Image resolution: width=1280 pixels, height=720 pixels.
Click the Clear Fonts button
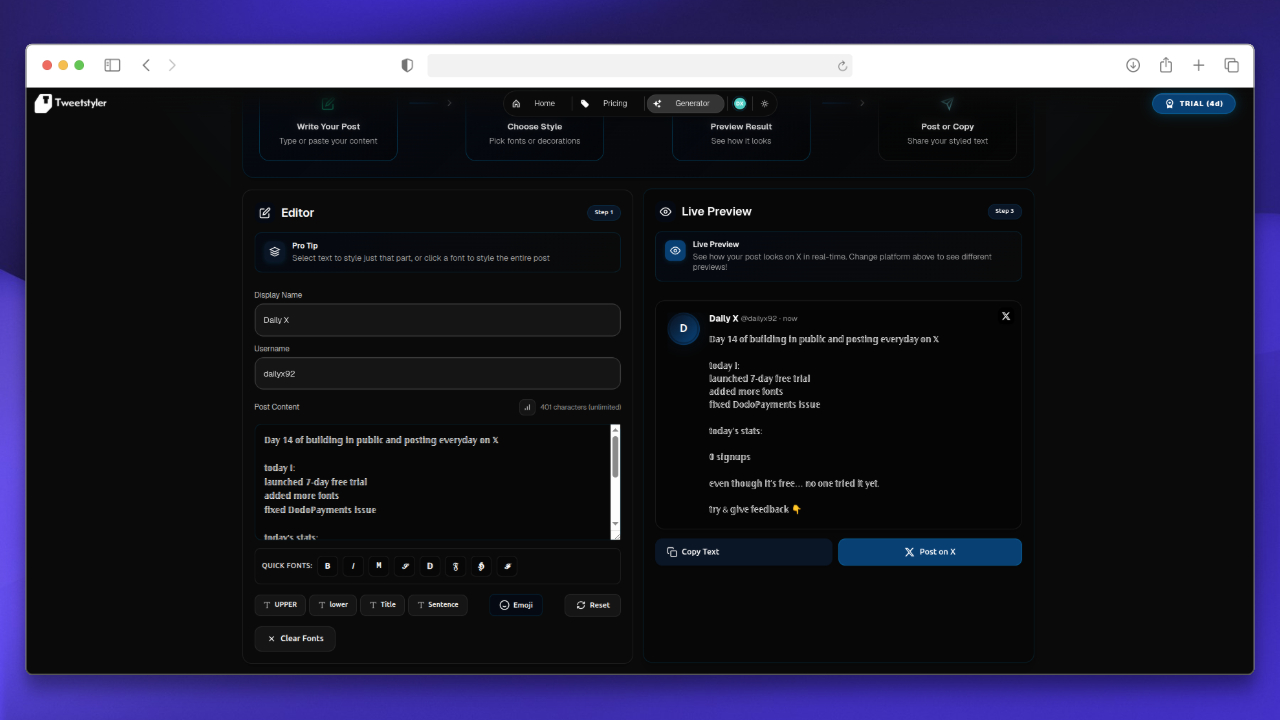(x=295, y=639)
